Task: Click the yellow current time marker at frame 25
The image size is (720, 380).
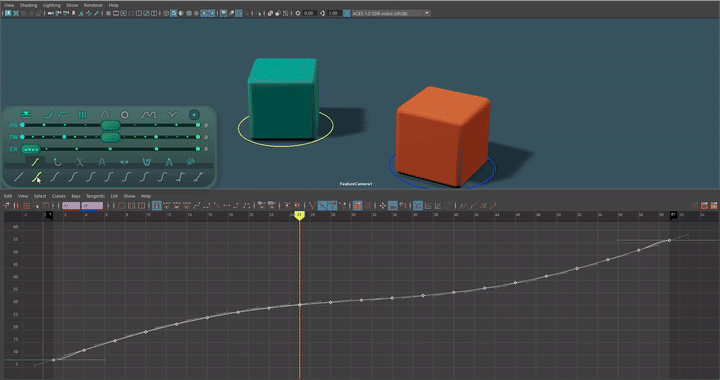Action: pos(299,215)
